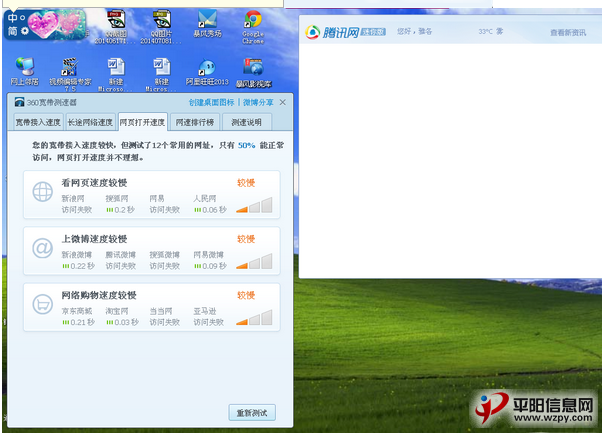Image resolution: width=603 pixels, height=433 pixels.
Task: Select the 网页打开速度 tab
Action: [142, 122]
